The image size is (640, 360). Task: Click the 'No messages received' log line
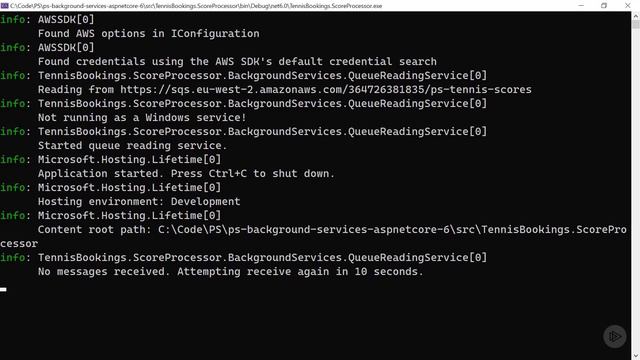[231, 271]
